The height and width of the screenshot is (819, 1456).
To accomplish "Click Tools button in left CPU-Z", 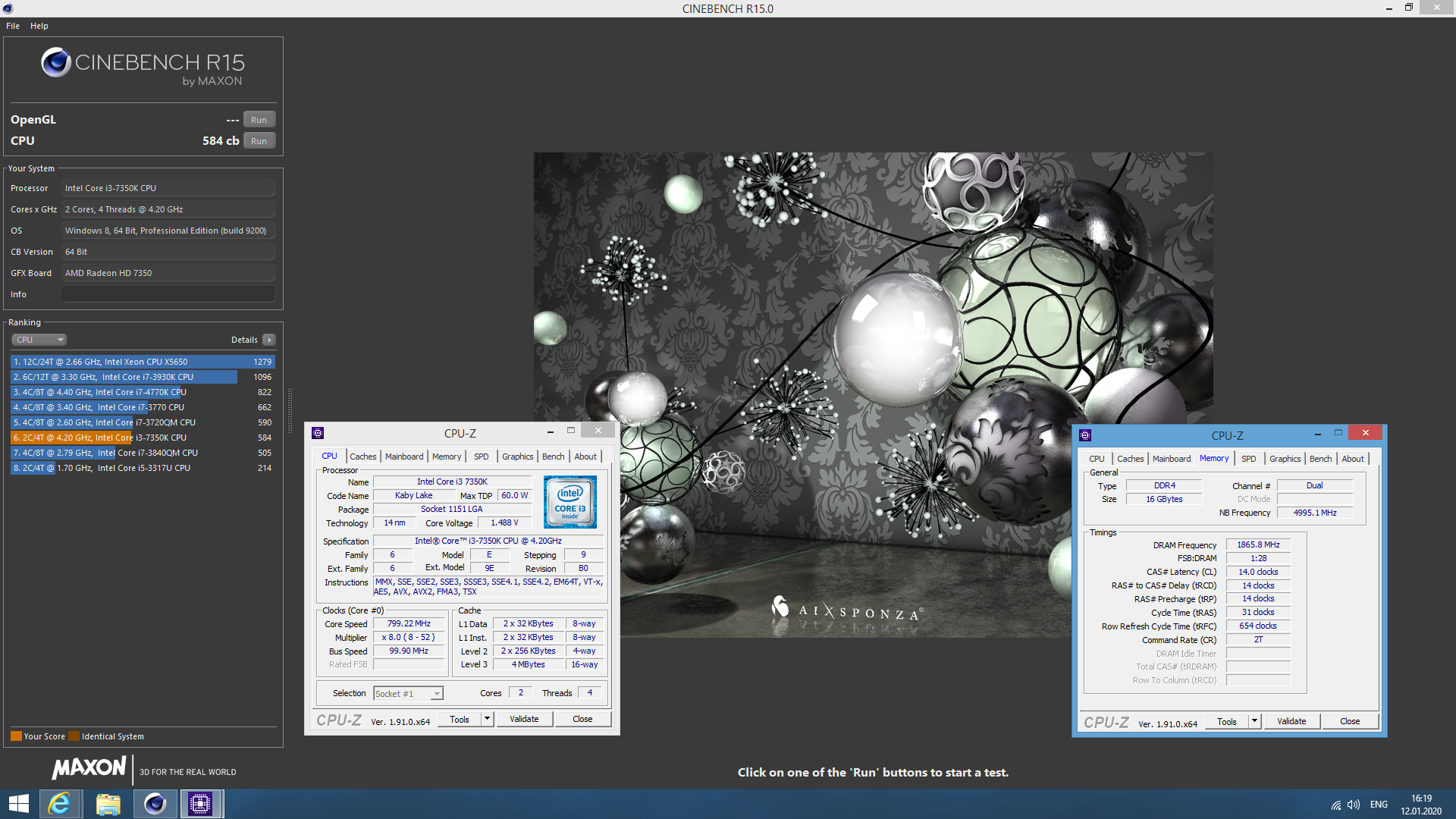I will 460,720.
